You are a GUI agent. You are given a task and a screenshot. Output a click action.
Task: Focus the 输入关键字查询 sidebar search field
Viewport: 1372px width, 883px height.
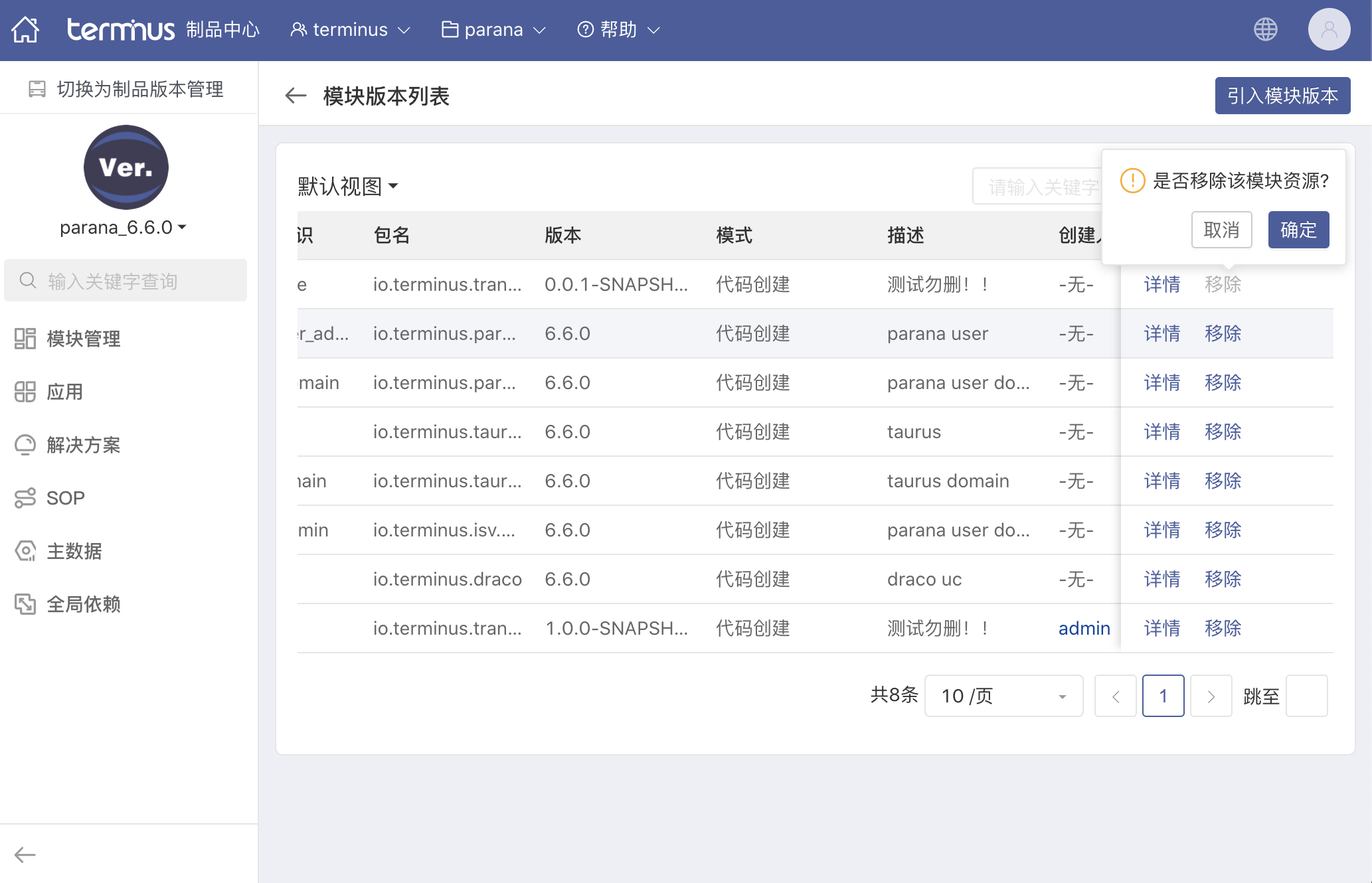(126, 280)
